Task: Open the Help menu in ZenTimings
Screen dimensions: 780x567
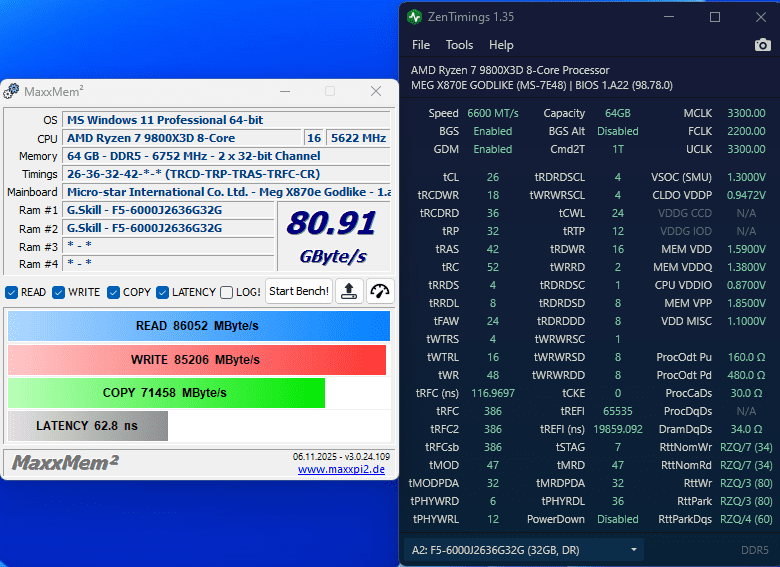Action: tap(501, 45)
